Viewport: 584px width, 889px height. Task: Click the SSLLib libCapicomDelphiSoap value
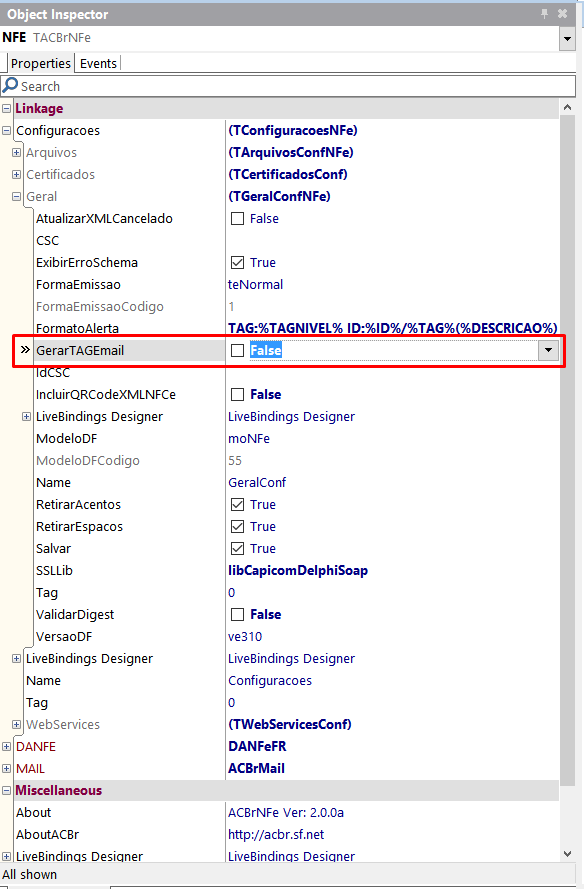(x=298, y=570)
